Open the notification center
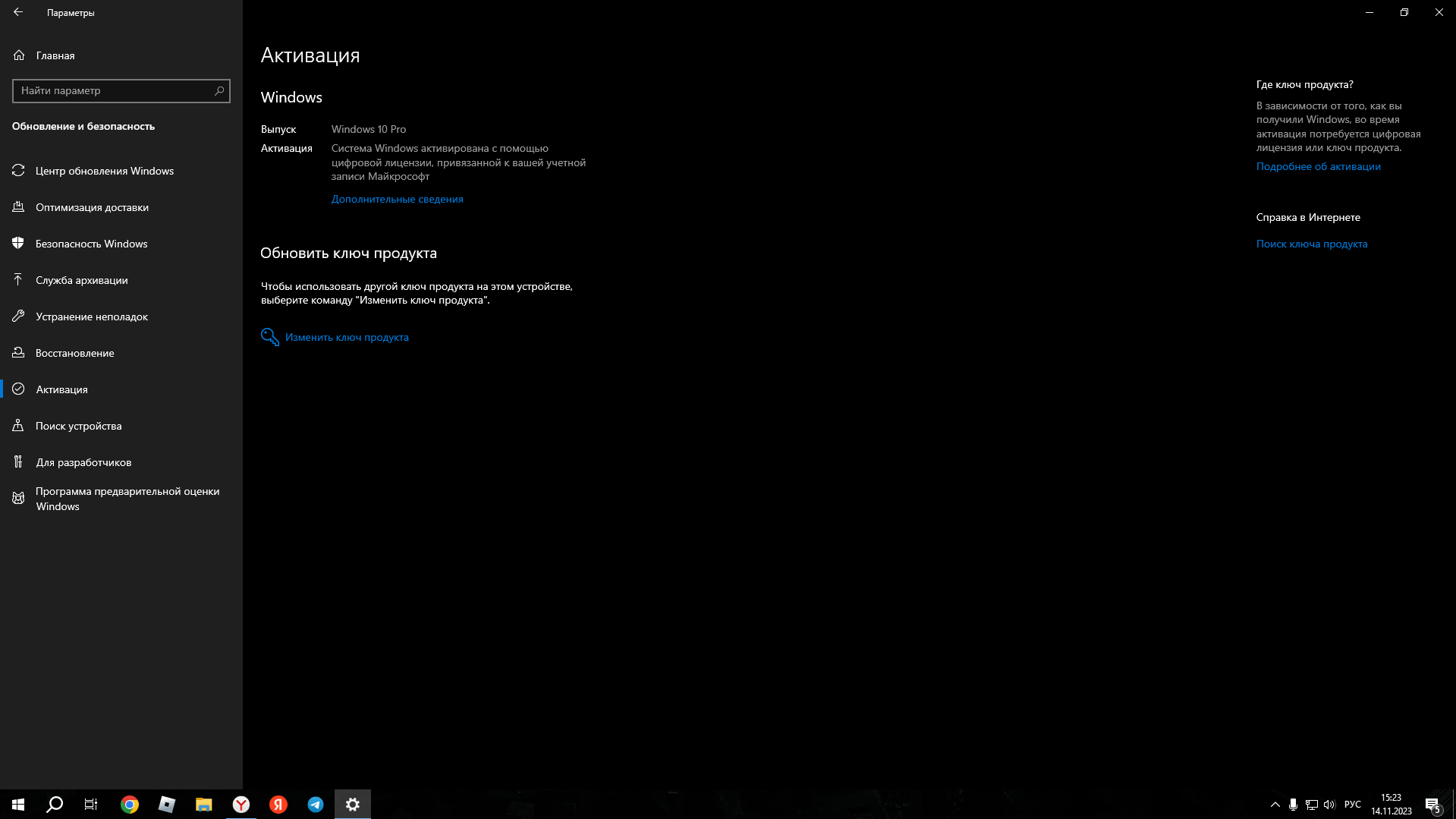The height and width of the screenshot is (819, 1456). click(x=1433, y=805)
